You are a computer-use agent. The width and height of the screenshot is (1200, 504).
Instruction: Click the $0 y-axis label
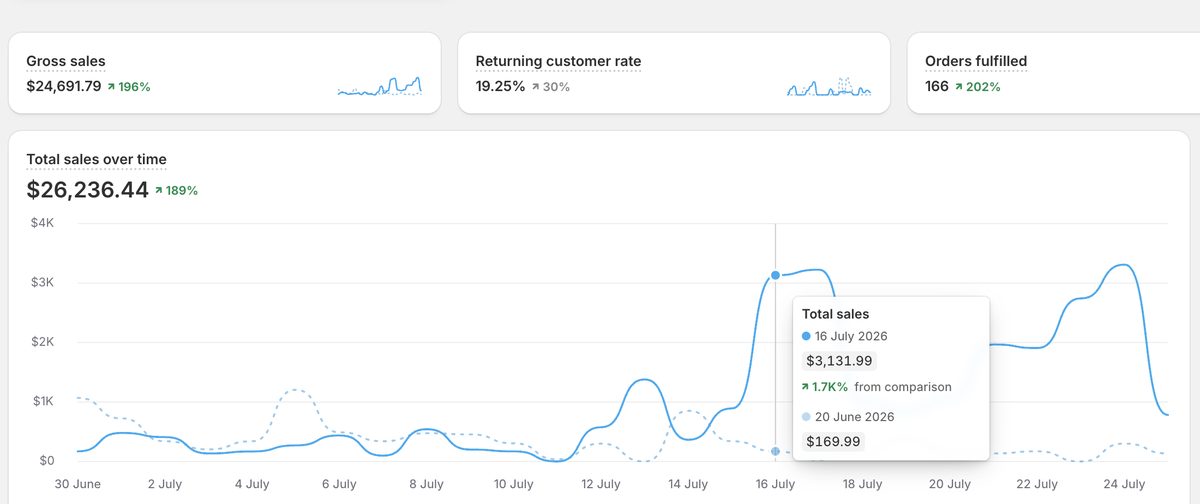(x=46, y=461)
